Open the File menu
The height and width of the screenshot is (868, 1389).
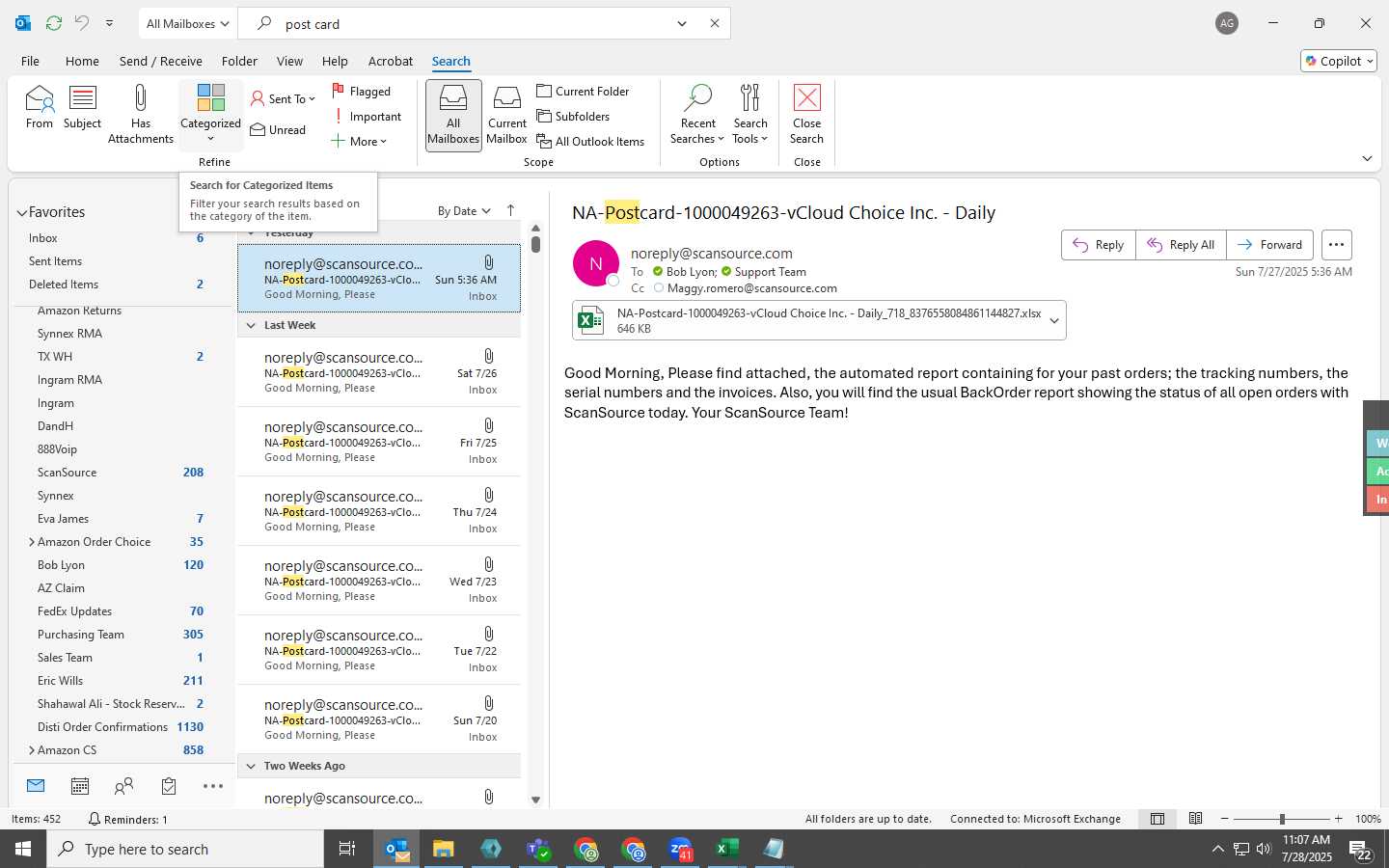coord(30,61)
